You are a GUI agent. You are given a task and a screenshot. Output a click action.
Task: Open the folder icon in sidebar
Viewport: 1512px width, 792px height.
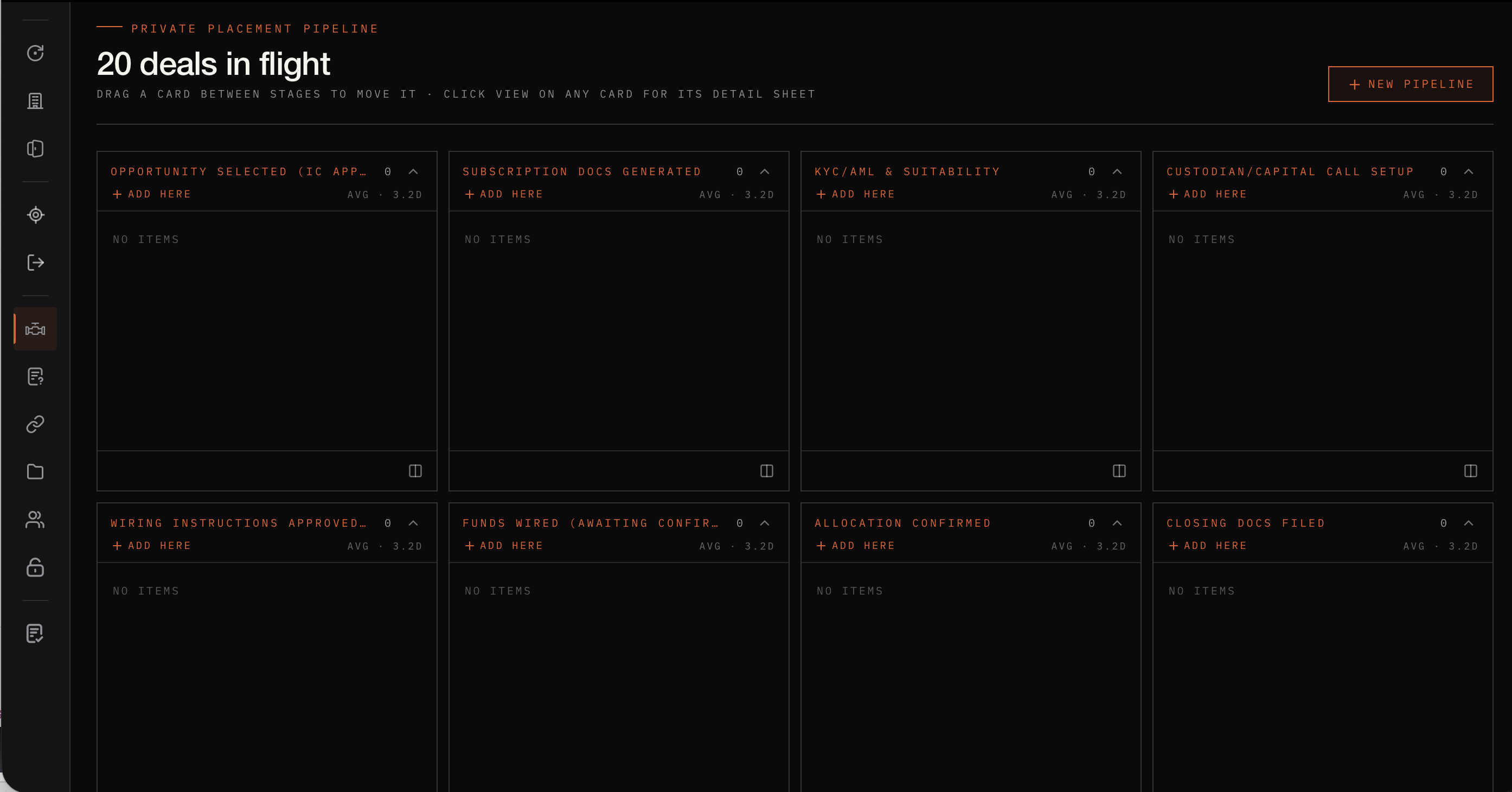(35, 471)
